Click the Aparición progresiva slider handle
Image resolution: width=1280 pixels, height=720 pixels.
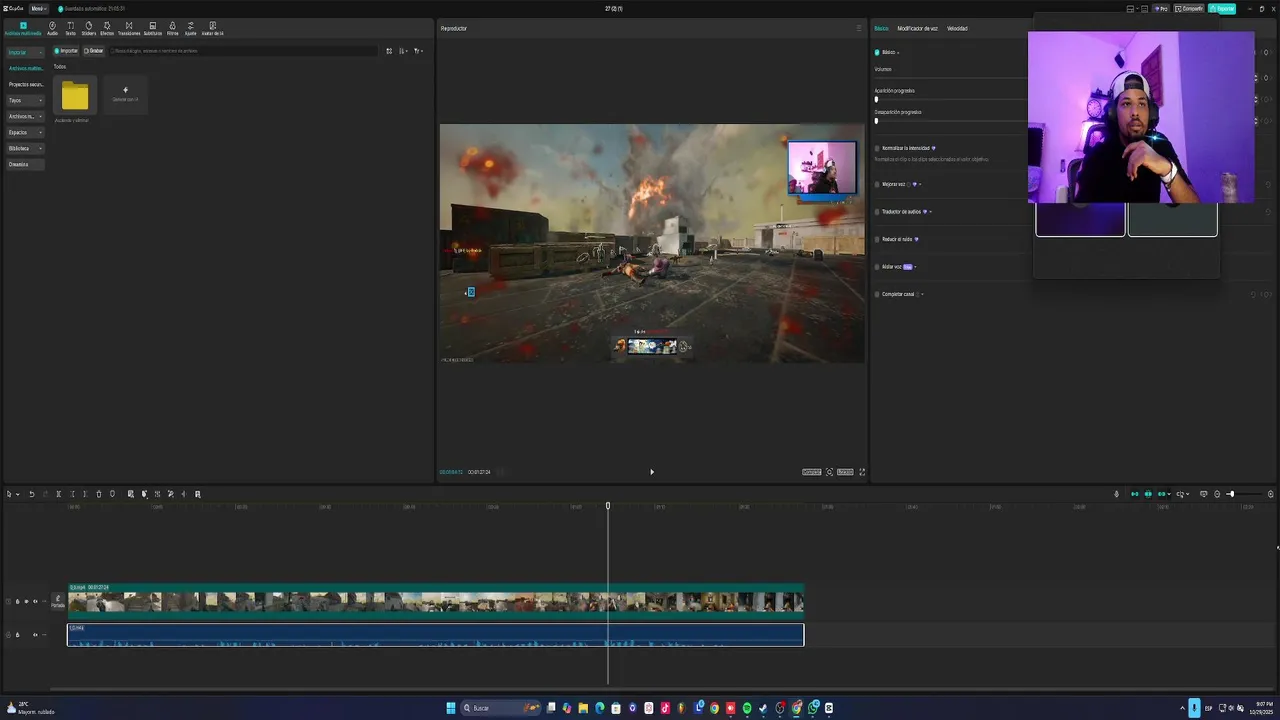click(x=876, y=99)
